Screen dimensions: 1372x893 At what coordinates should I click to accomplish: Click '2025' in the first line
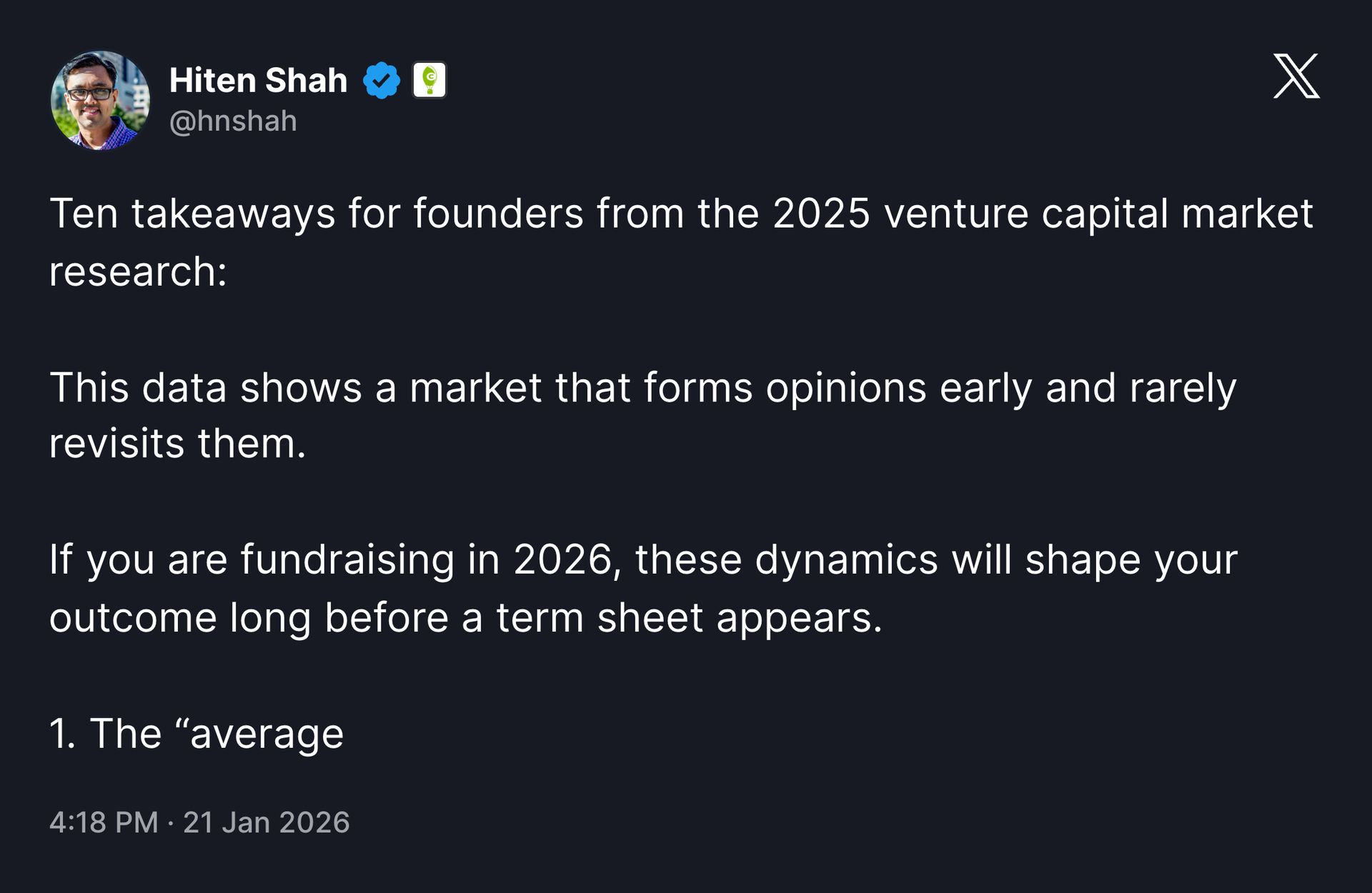point(821,214)
